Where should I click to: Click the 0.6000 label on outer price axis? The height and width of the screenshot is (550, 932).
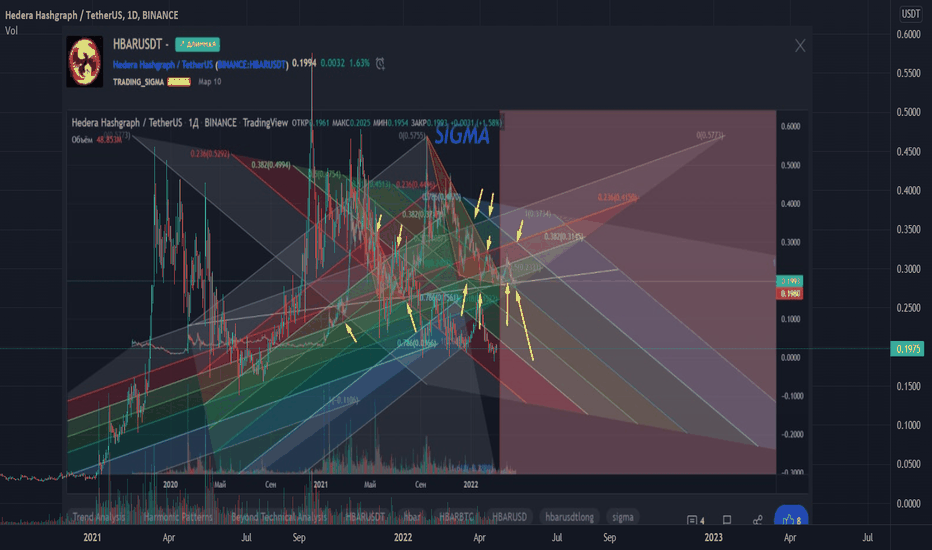(908, 34)
